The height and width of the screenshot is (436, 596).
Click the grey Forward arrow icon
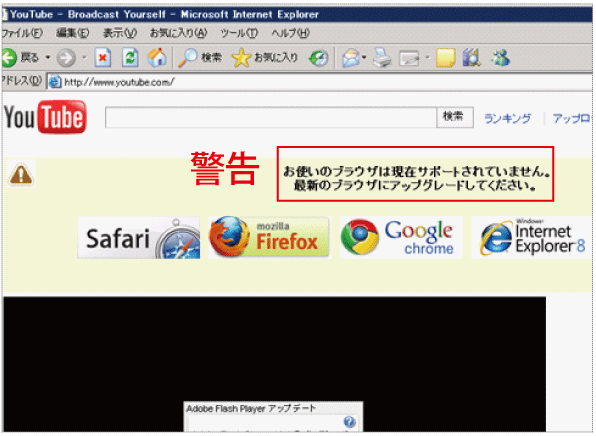(x=66, y=58)
